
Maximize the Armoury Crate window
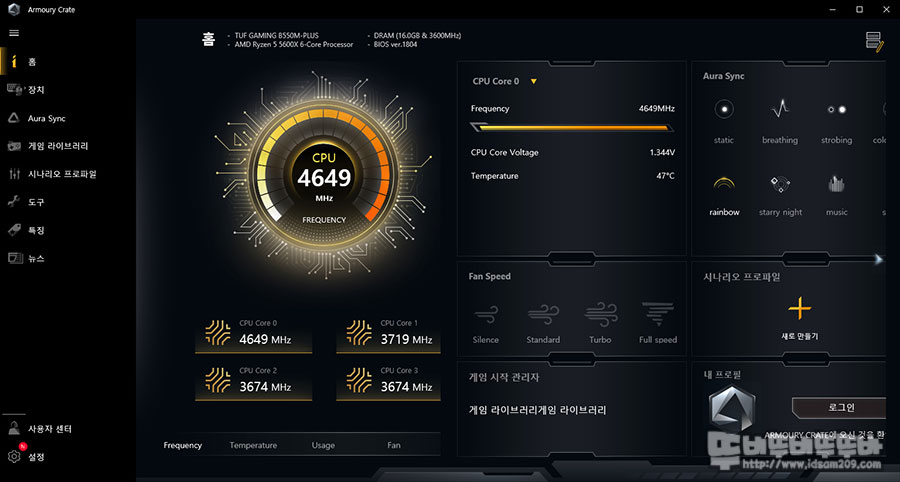(x=859, y=10)
